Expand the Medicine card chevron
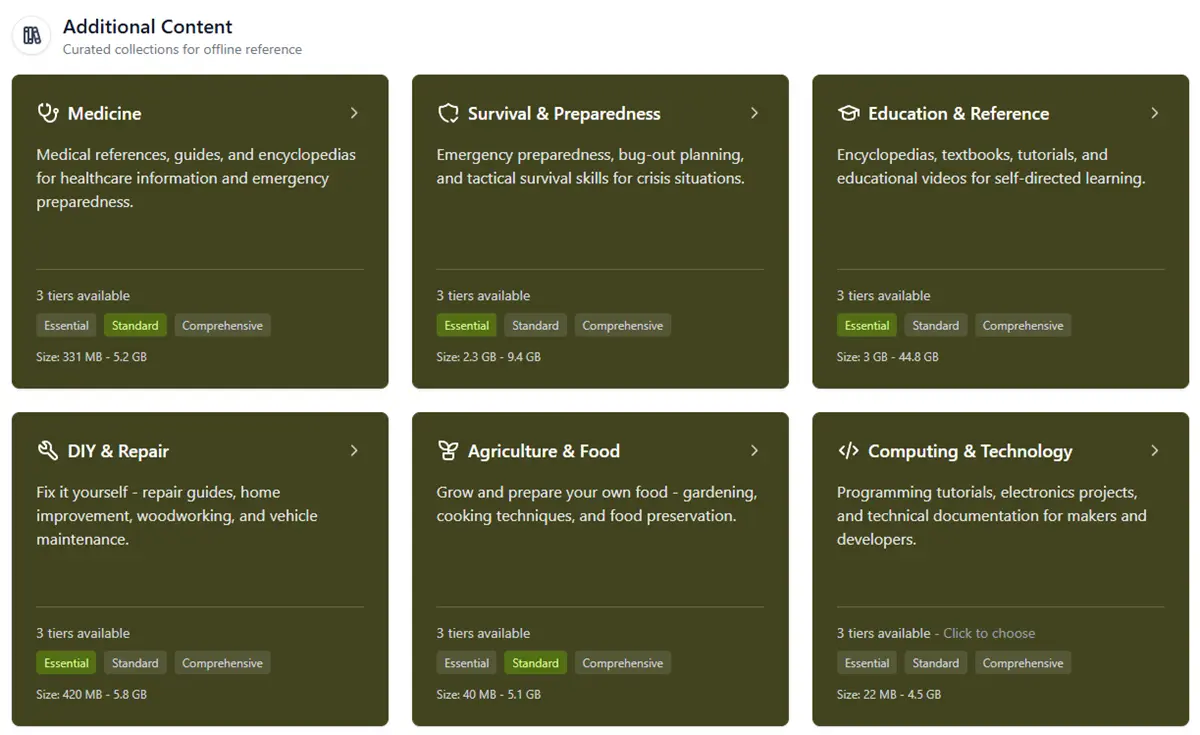This screenshot has height=735, width=1200. 354,113
